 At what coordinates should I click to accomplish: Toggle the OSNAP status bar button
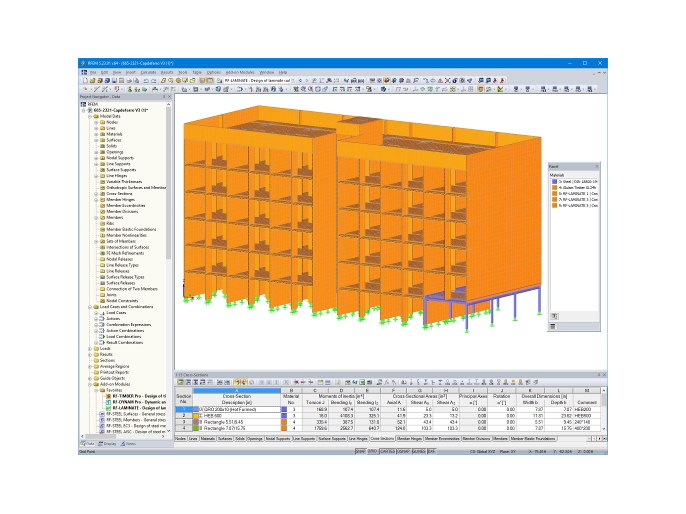pos(402,451)
